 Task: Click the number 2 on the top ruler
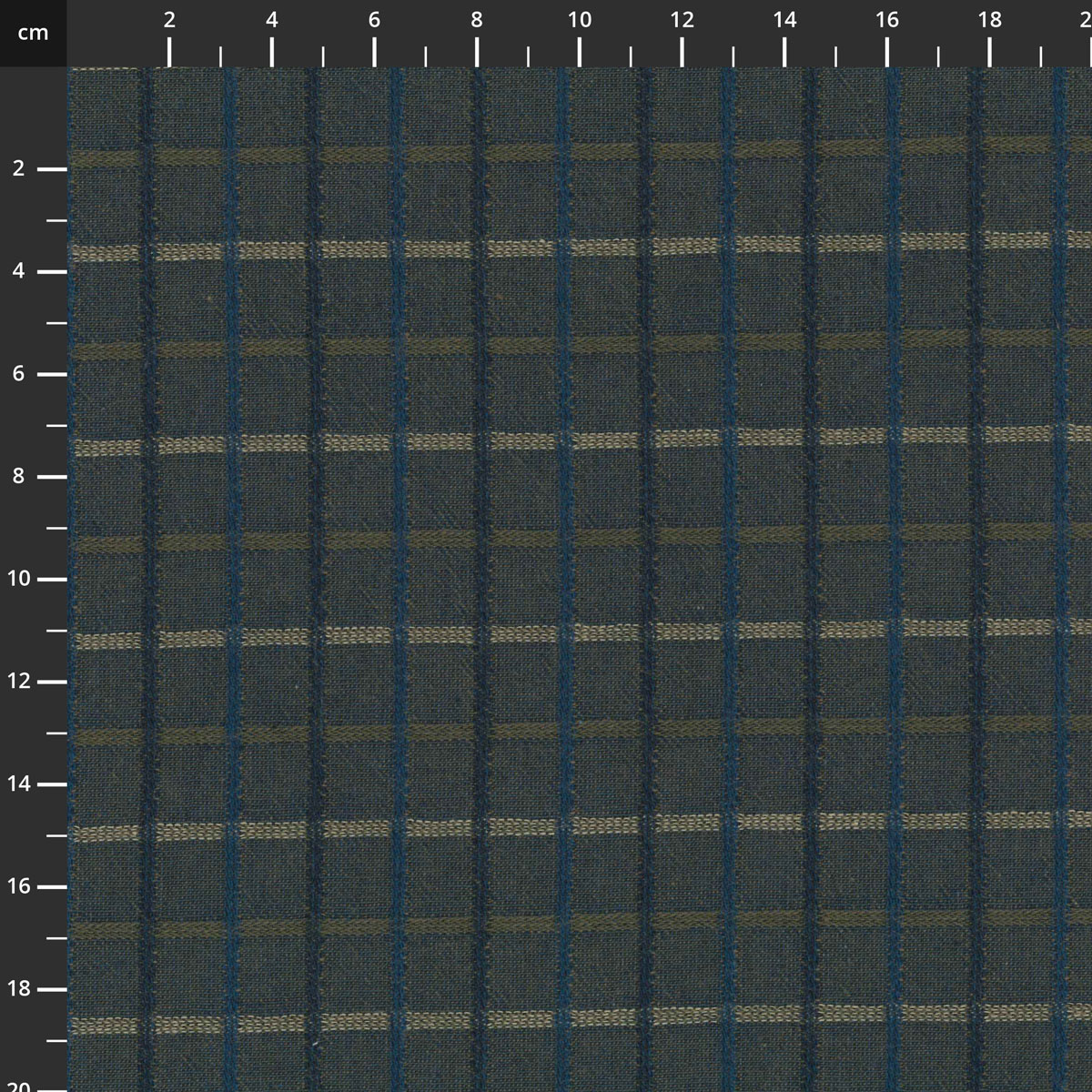click(x=169, y=20)
